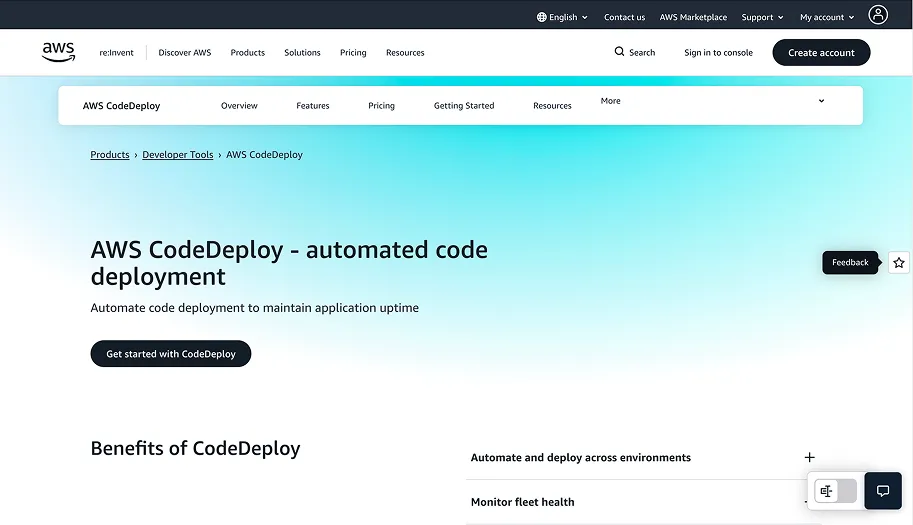Viewport: 913px width, 525px height.
Task: Click the AWS logo
Action: tap(58, 52)
